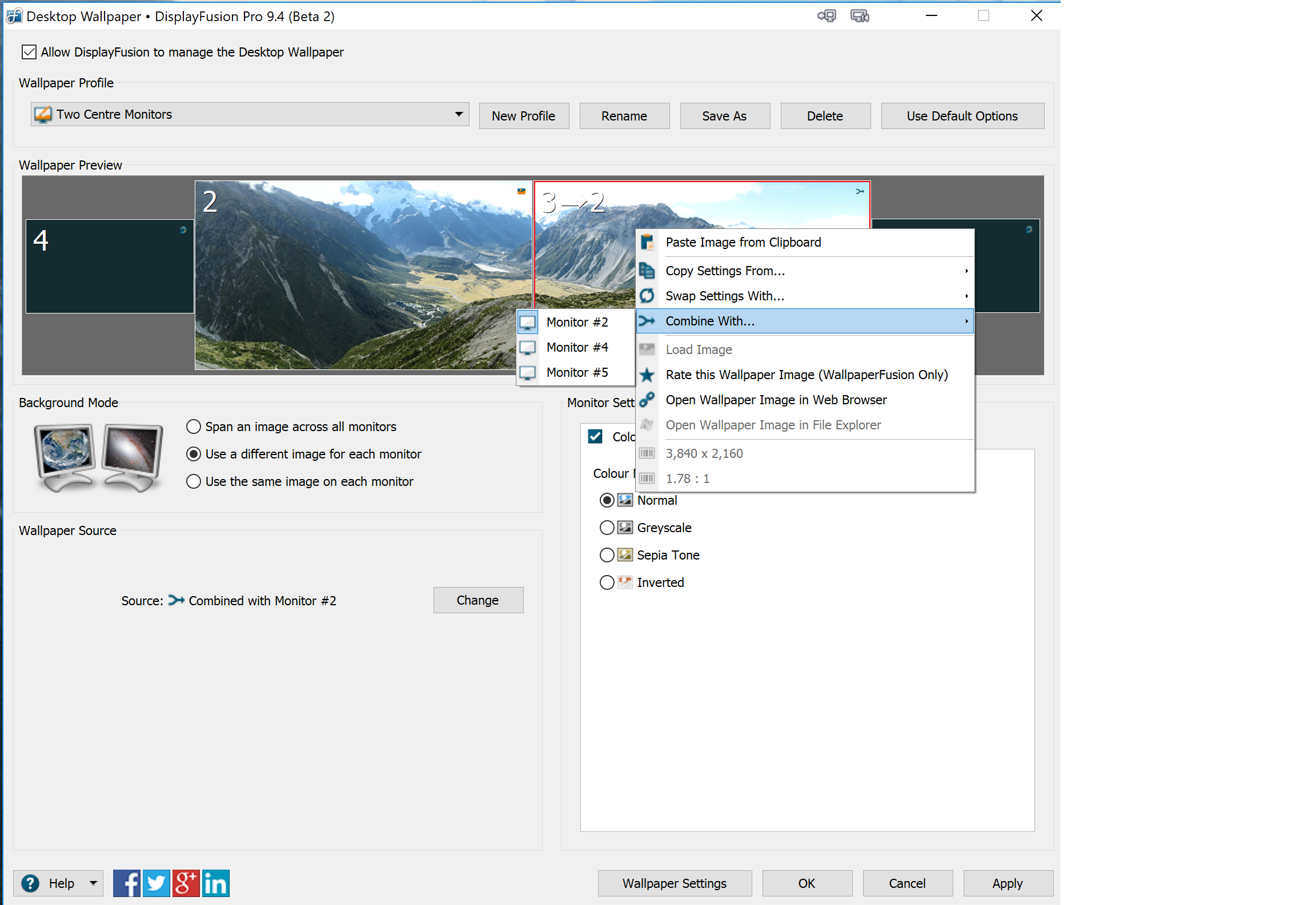Click the Twitter icon
The height and width of the screenshot is (905, 1316).
tap(156, 883)
